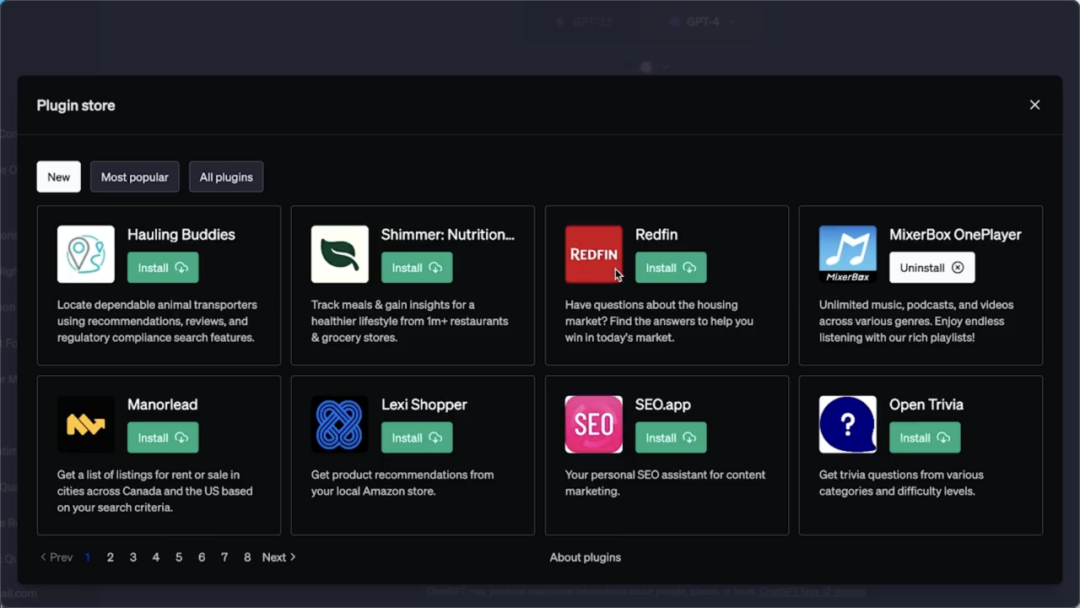Click the 'Unlimited music, podcasts, and videos' description
This screenshot has width=1080, height=608.
[x=916, y=321]
